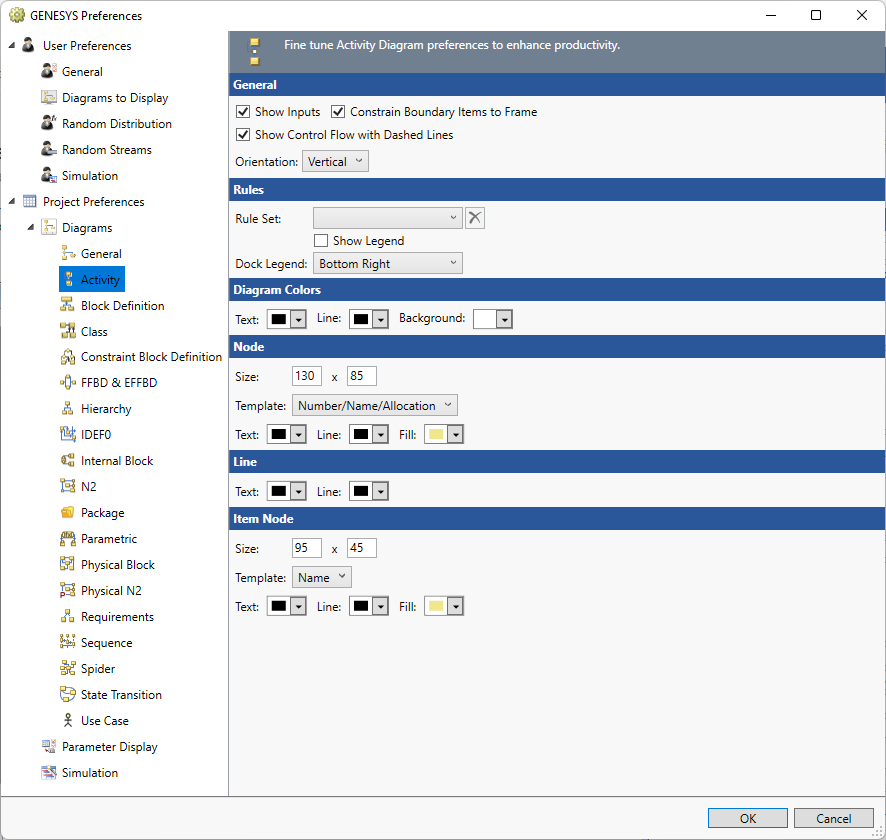Click the Node width size field
Screen dimensions: 886x840
pos(306,377)
